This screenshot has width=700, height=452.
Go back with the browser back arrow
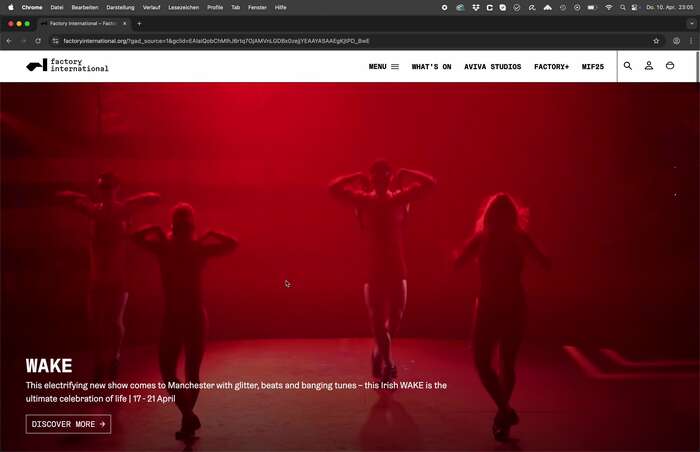pyautogui.click(x=9, y=41)
